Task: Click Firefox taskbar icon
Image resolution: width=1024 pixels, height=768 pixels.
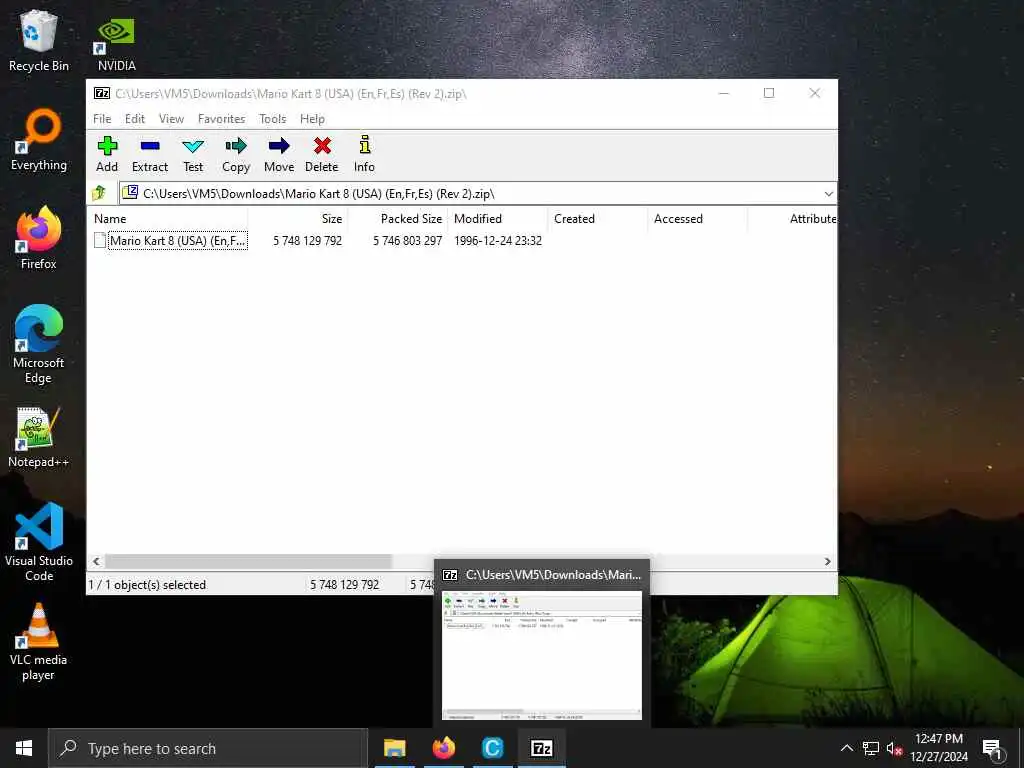Action: [x=443, y=748]
